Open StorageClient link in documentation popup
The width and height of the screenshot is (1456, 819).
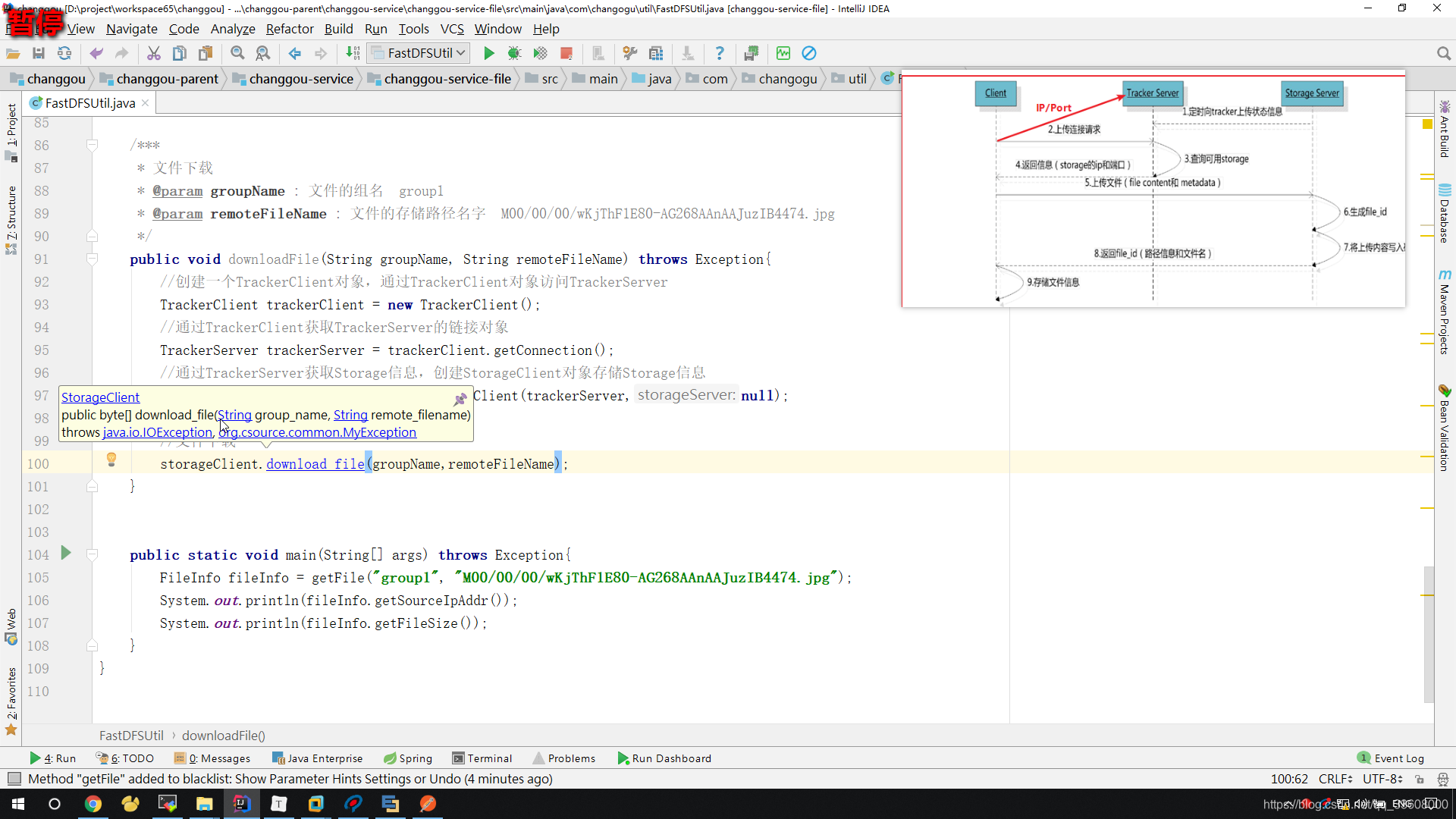pos(100,397)
